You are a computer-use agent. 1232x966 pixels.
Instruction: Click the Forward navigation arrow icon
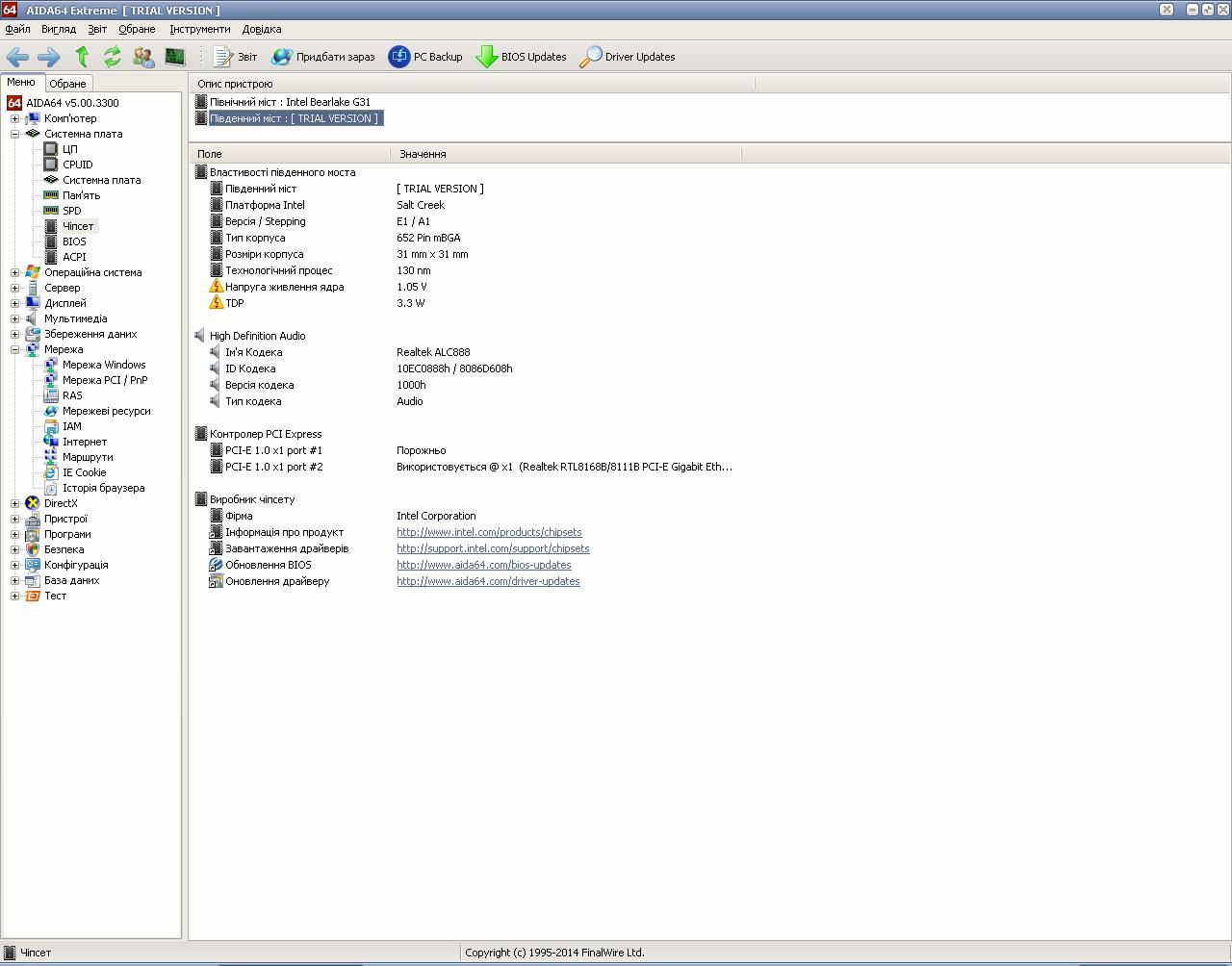[48, 57]
